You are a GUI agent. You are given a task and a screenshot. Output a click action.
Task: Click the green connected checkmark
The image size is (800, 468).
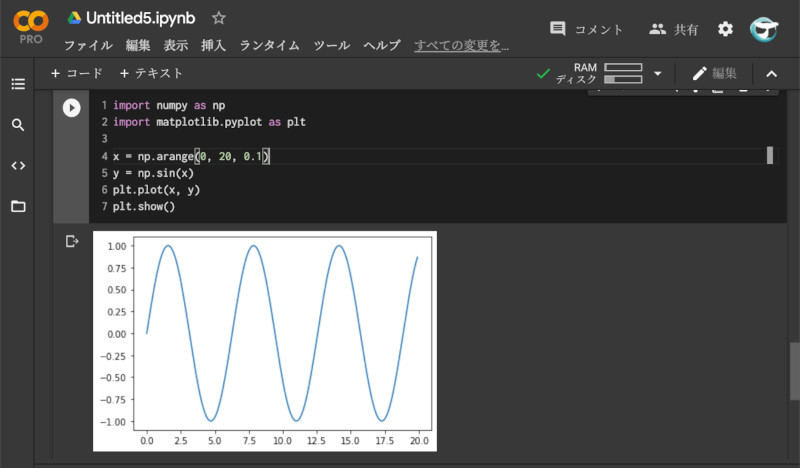click(x=543, y=74)
